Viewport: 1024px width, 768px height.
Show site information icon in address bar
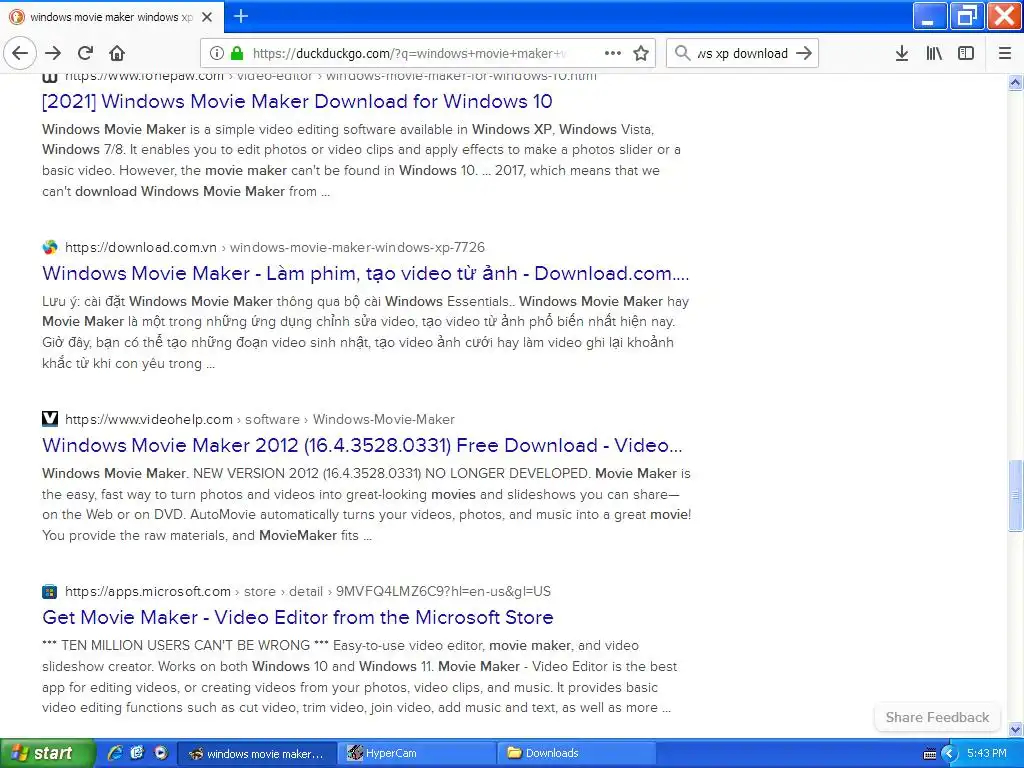pyautogui.click(x=216, y=53)
